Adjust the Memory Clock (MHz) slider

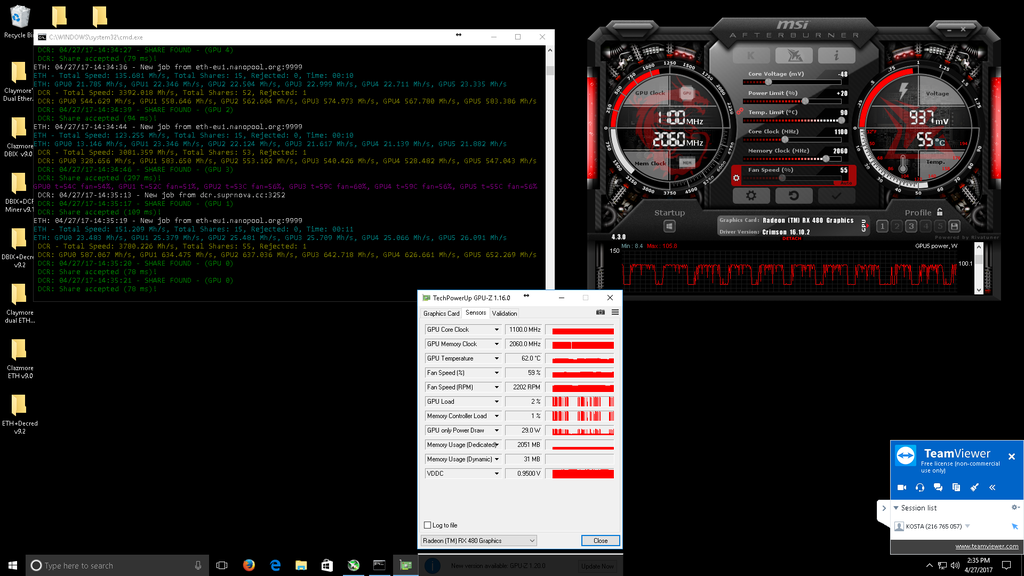click(x=792, y=159)
